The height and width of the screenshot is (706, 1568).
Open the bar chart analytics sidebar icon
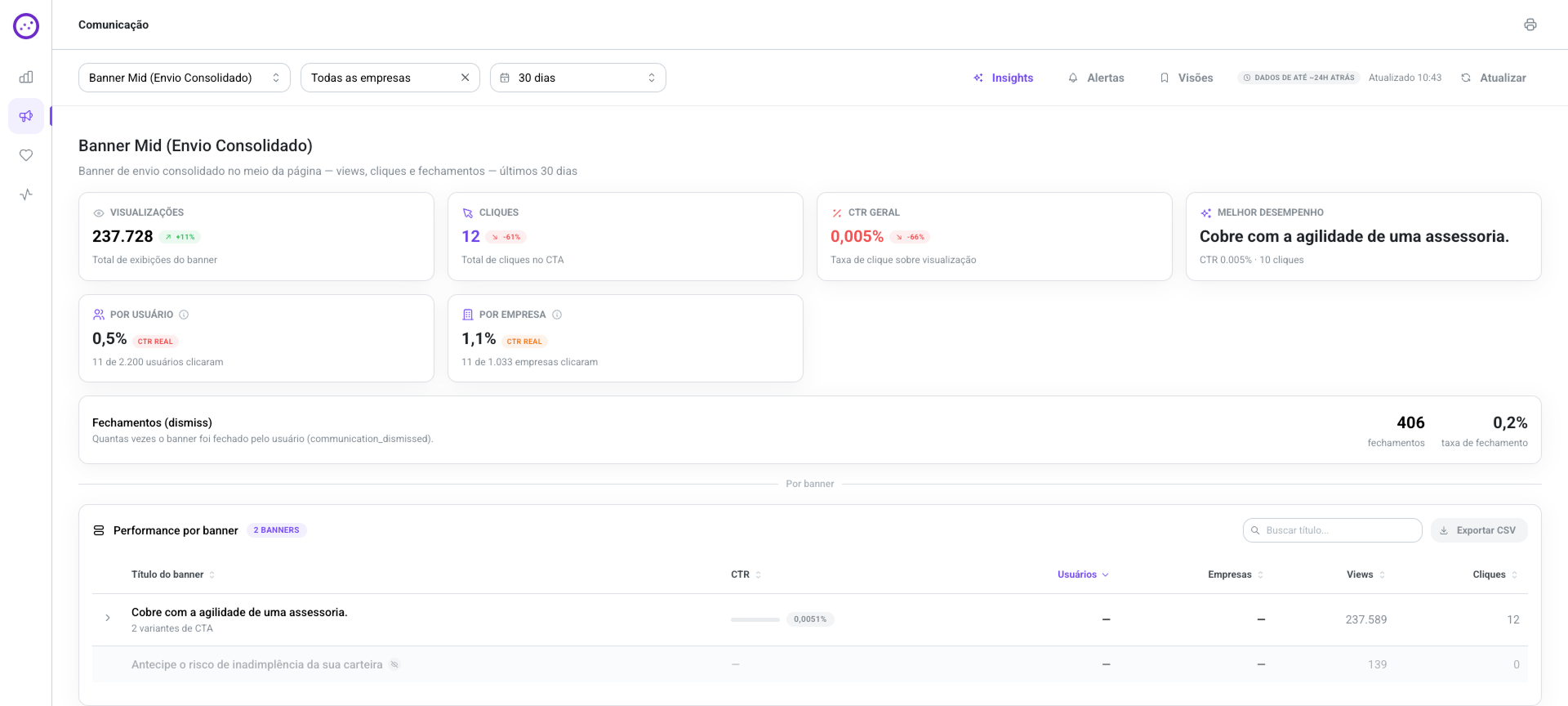[26, 77]
